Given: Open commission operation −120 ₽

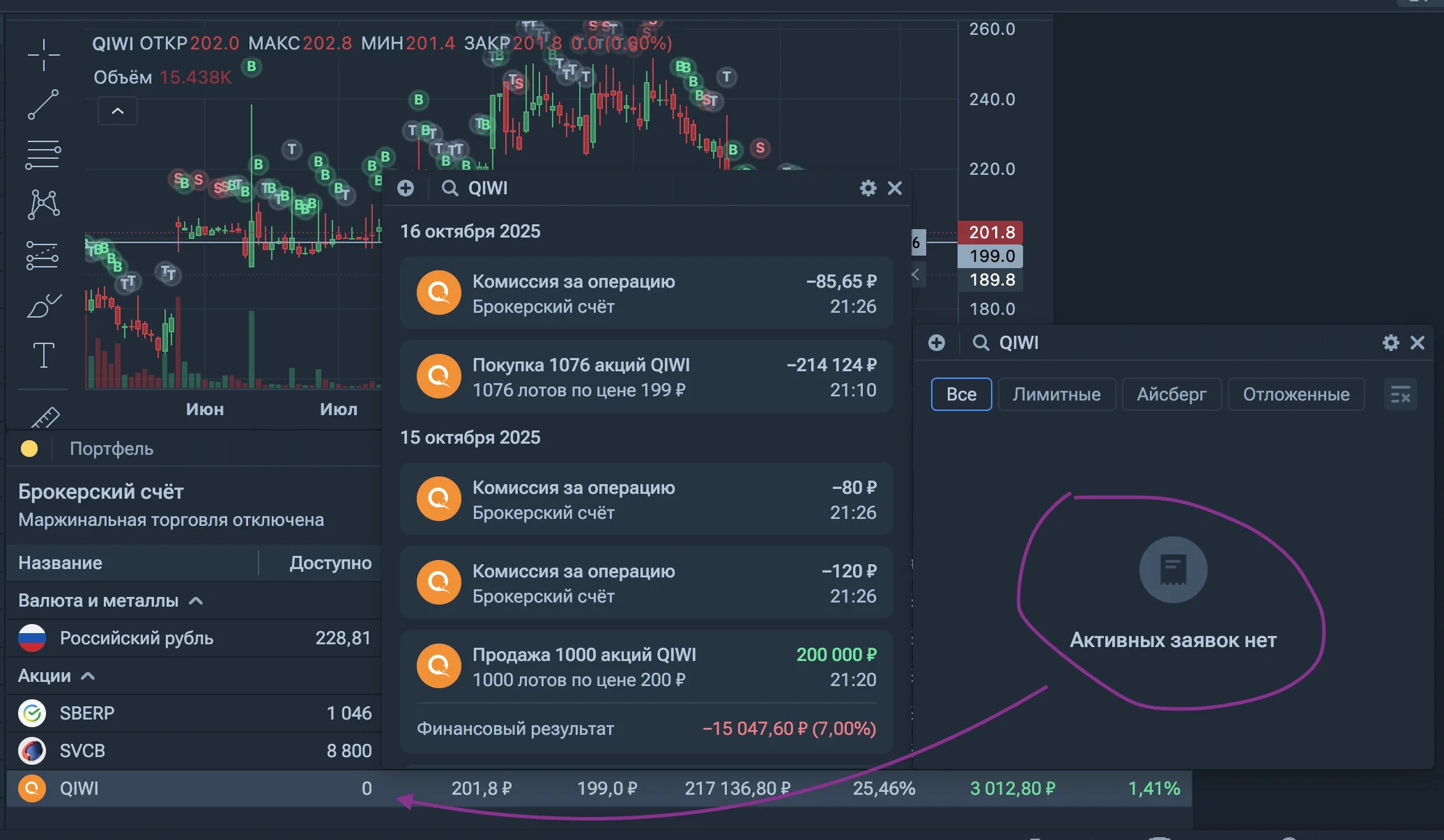Looking at the screenshot, I should tap(647, 583).
